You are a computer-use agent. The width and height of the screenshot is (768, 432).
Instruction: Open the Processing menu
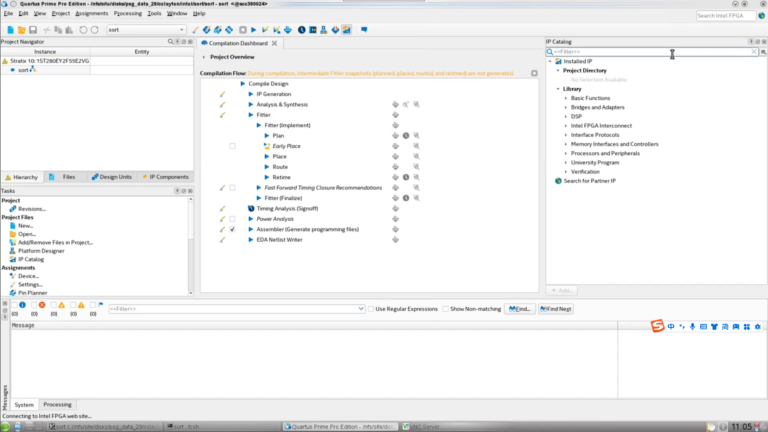coord(128,14)
